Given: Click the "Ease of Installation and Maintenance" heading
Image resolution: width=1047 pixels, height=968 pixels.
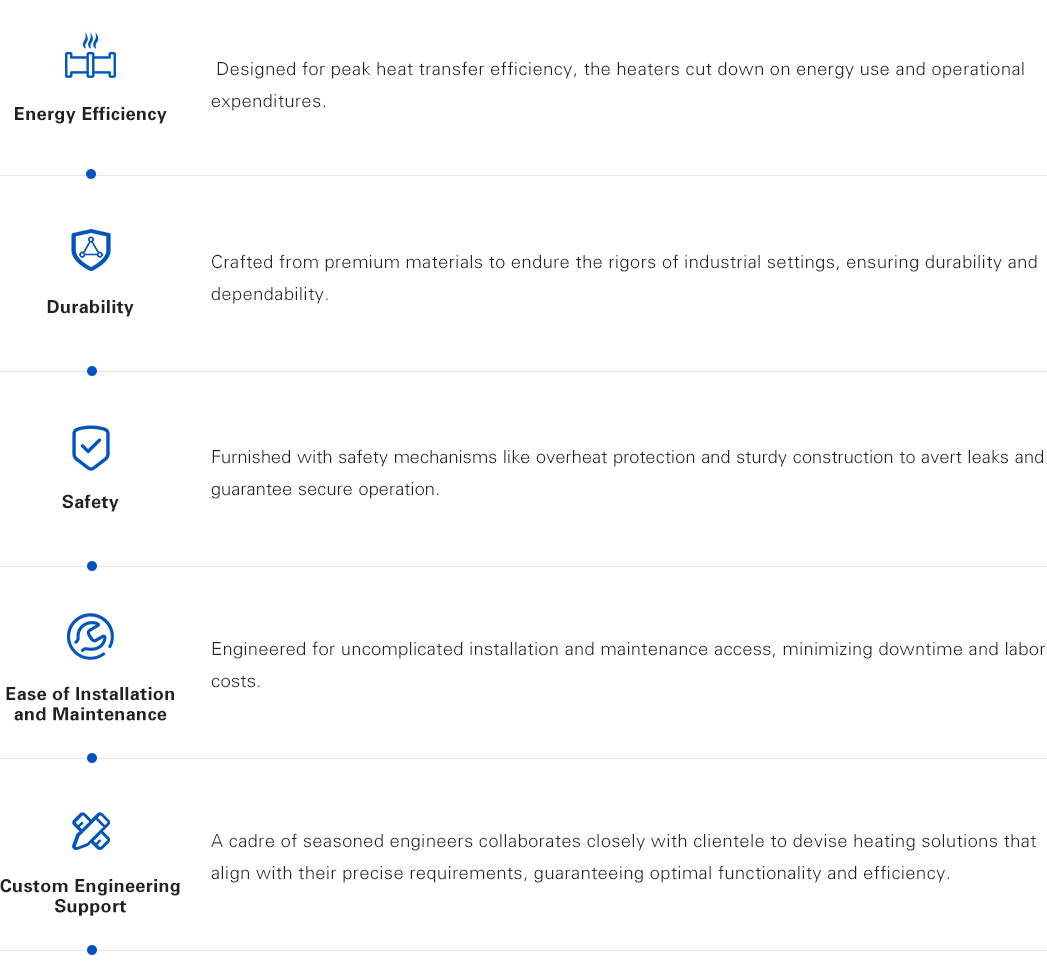Looking at the screenshot, I should coord(90,704).
